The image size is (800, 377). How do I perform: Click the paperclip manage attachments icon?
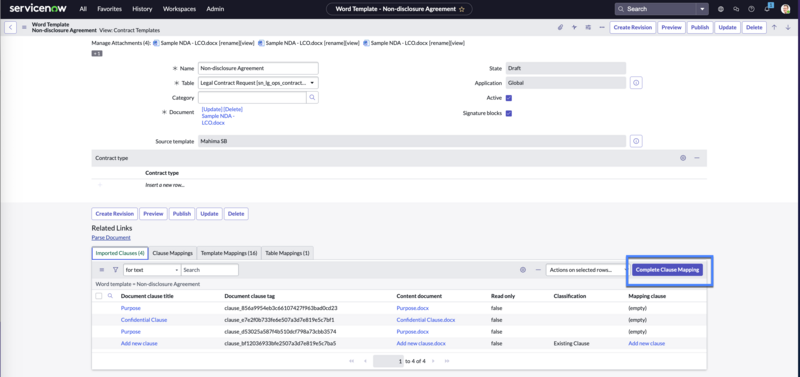pos(560,28)
